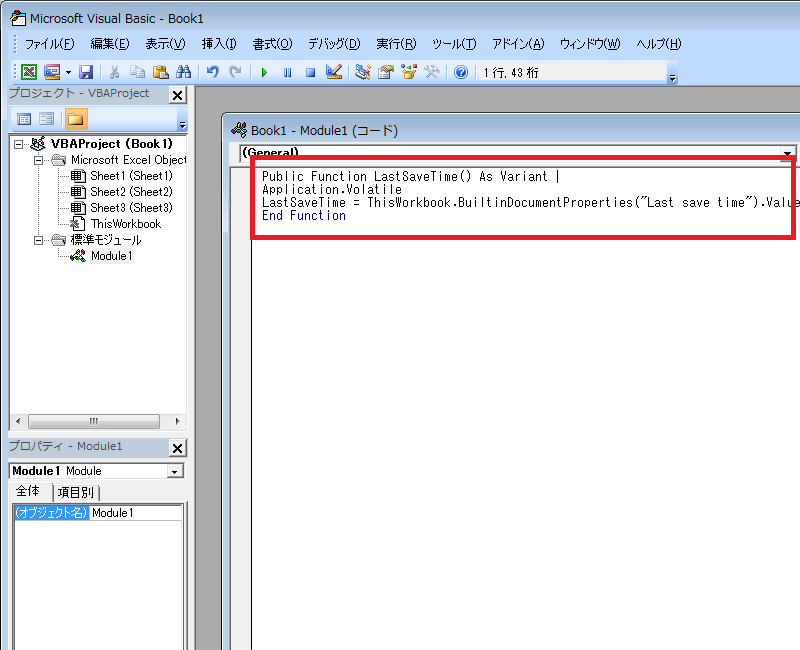Select Sheet3 (Sheet3) in project tree
This screenshot has height=650, width=800.
132,208
